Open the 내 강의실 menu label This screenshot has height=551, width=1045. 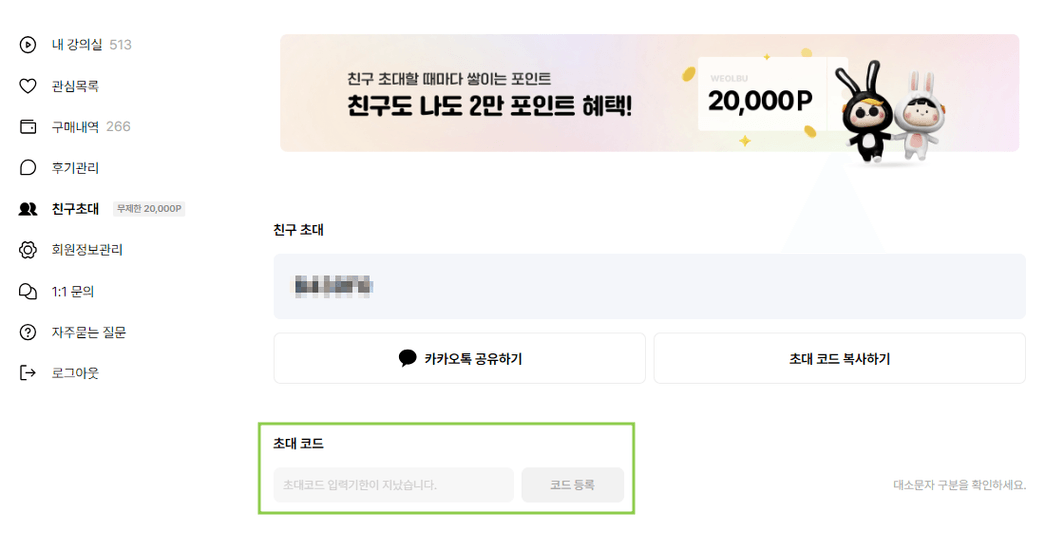pyautogui.click(x=77, y=45)
